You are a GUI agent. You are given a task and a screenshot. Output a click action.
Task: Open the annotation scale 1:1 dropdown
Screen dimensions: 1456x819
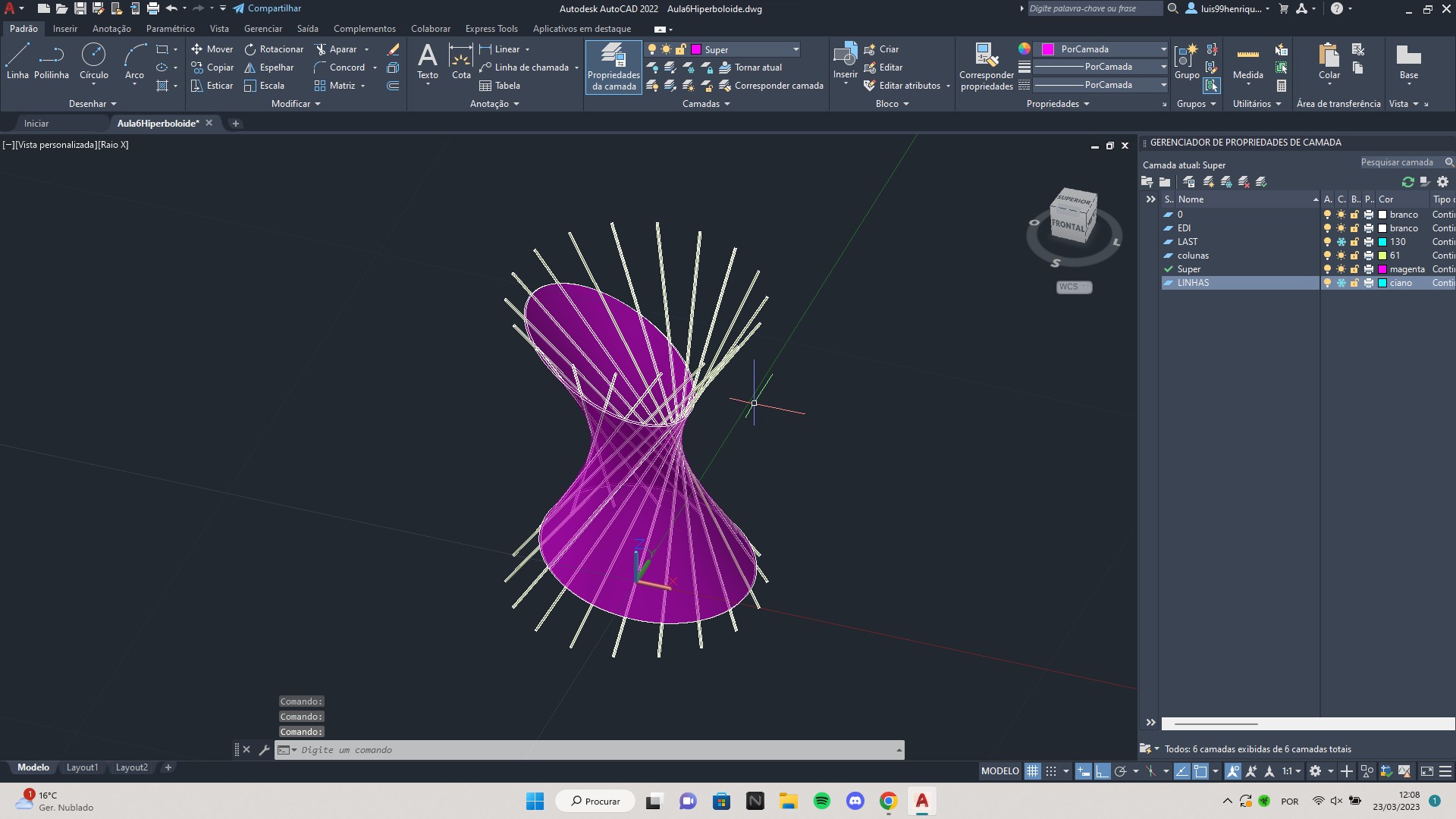(x=1291, y=771)
